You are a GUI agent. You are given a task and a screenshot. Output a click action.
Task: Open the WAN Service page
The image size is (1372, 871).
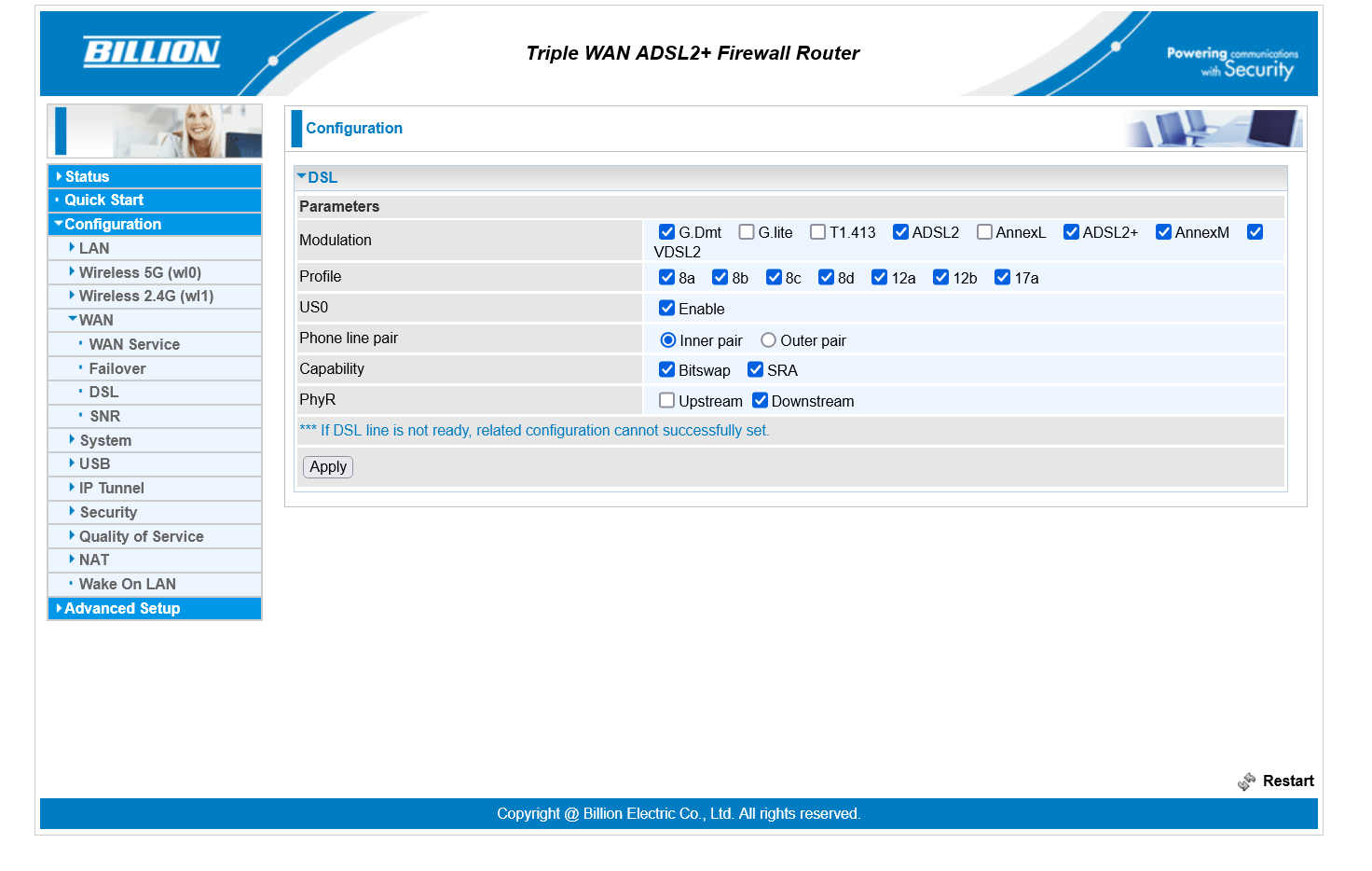(134, 344)
